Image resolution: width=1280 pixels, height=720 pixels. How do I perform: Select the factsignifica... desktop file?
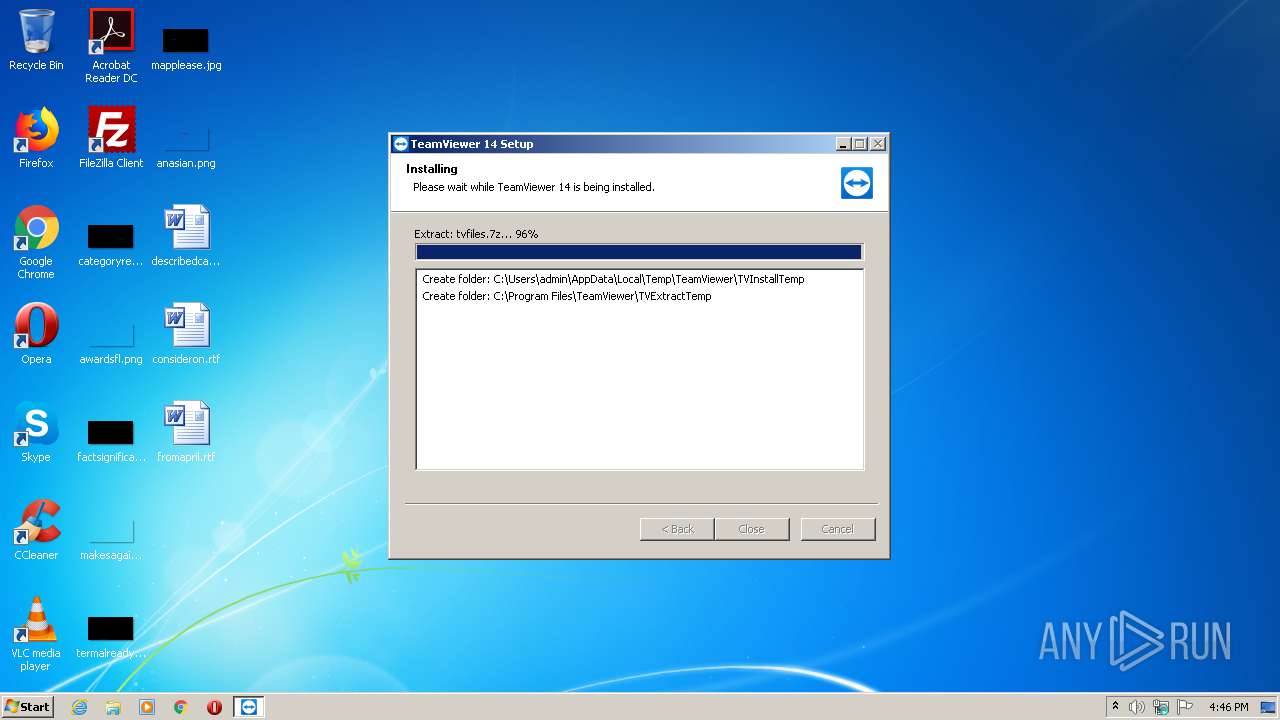111,440
